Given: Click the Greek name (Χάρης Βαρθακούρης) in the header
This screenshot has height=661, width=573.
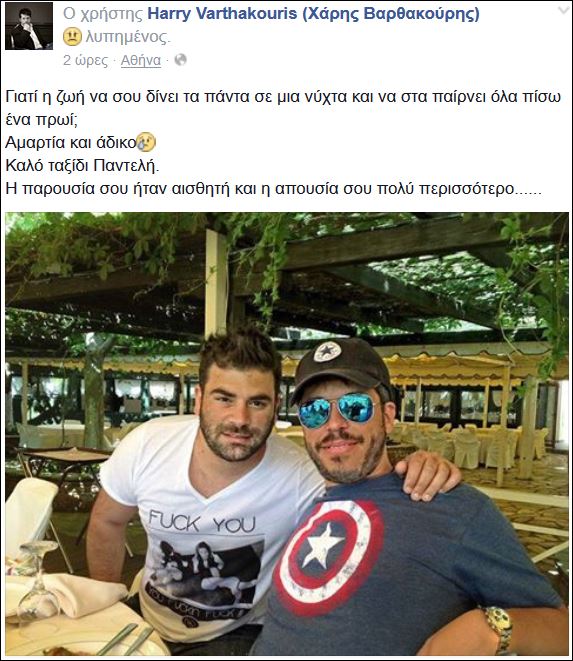Looking at the screenshot, I should click(x=391, y=14).
